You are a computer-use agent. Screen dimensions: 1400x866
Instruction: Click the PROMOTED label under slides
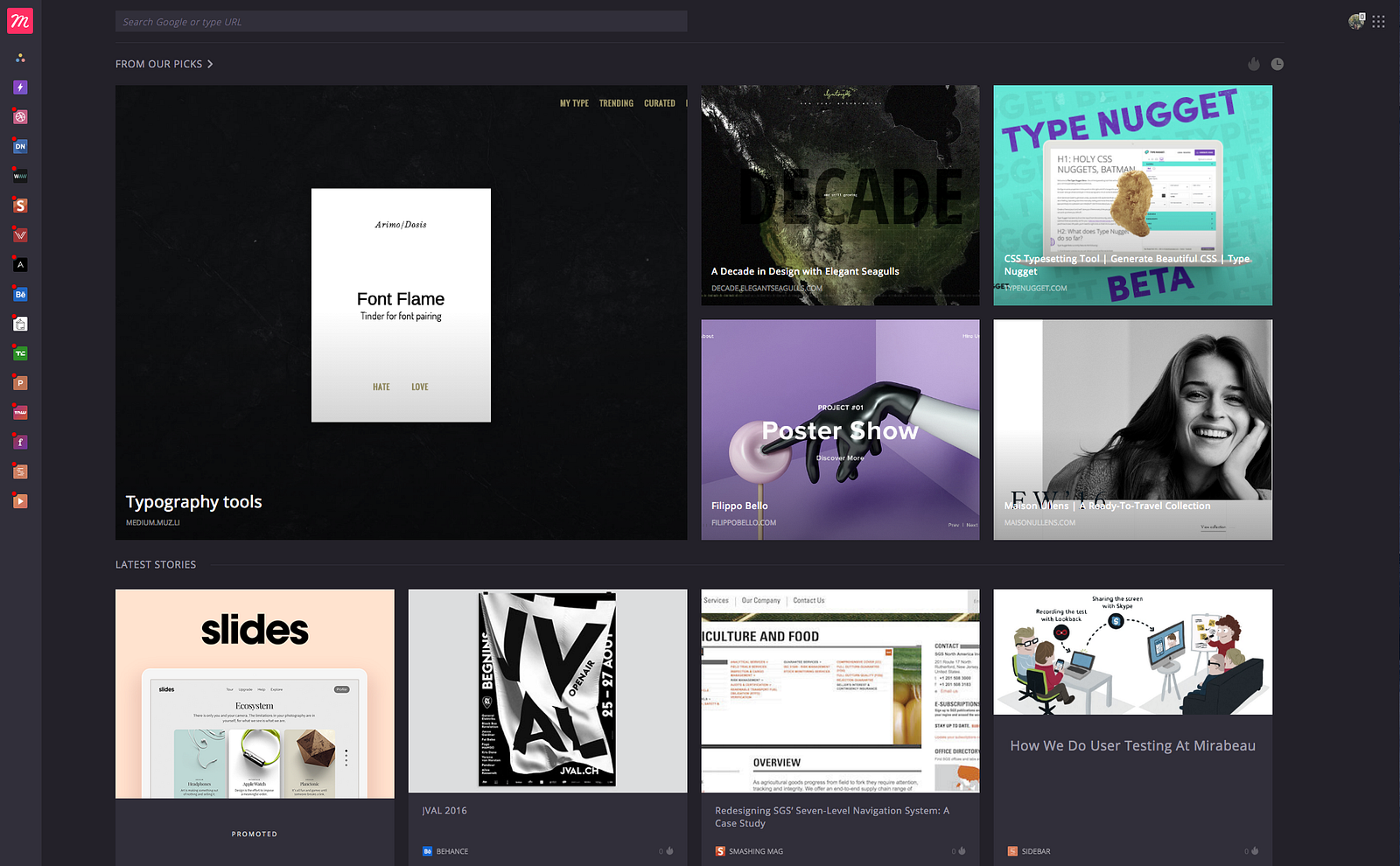point(255,834)
